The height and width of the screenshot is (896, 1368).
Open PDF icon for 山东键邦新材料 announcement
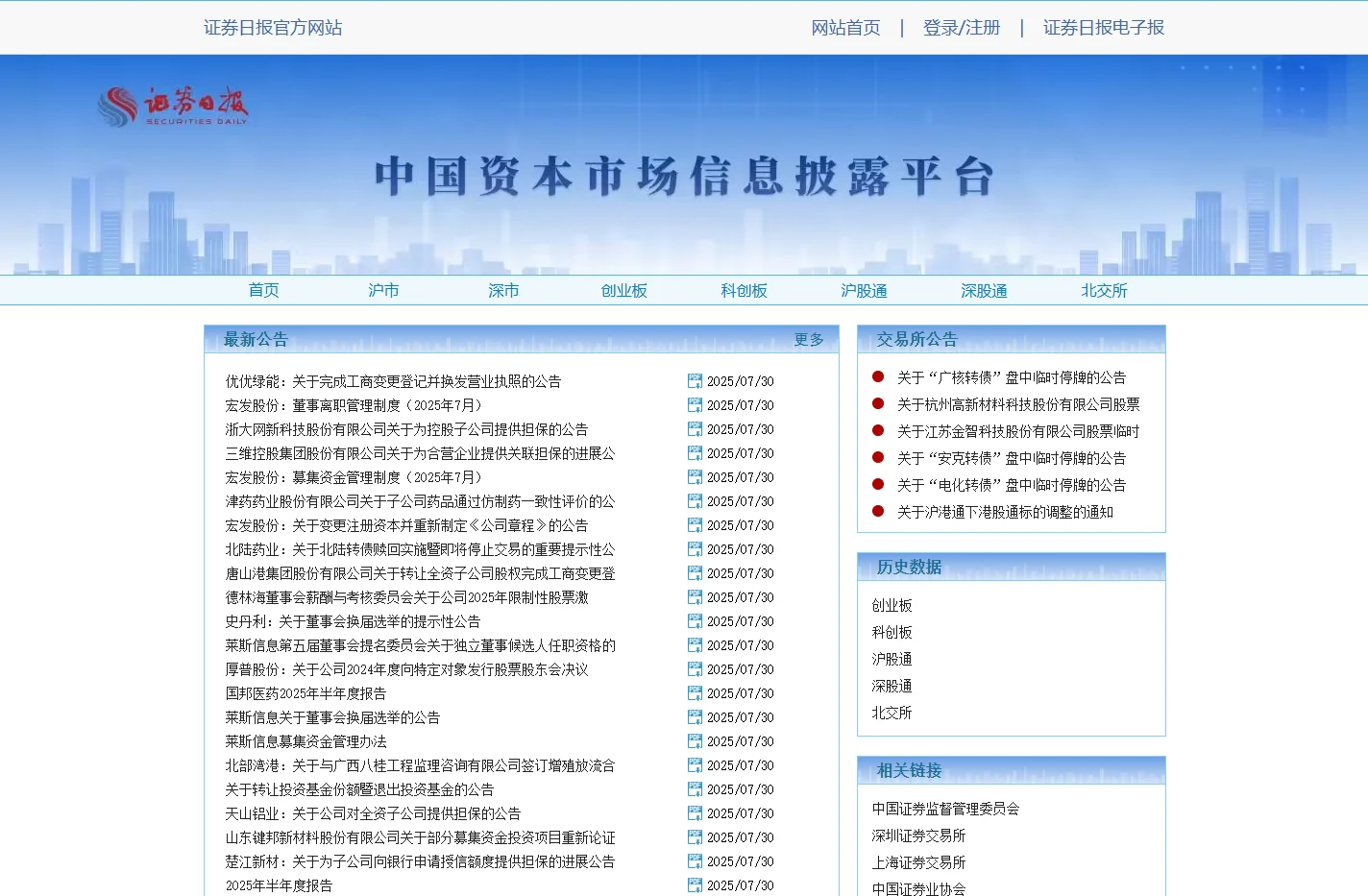[x=695, y=837]
